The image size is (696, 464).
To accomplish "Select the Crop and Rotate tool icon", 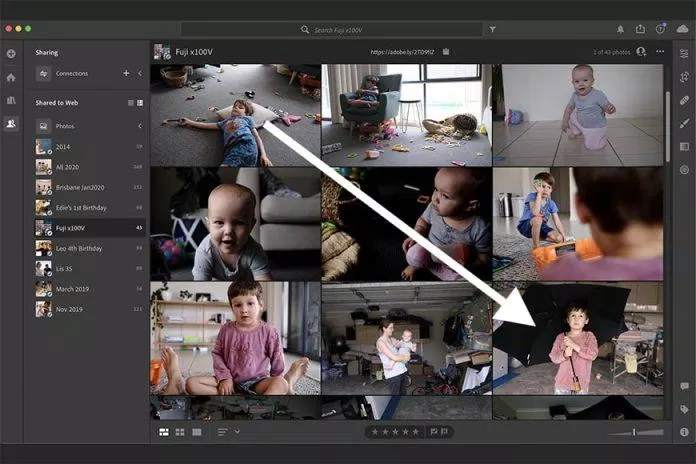I will coord(684,77).
